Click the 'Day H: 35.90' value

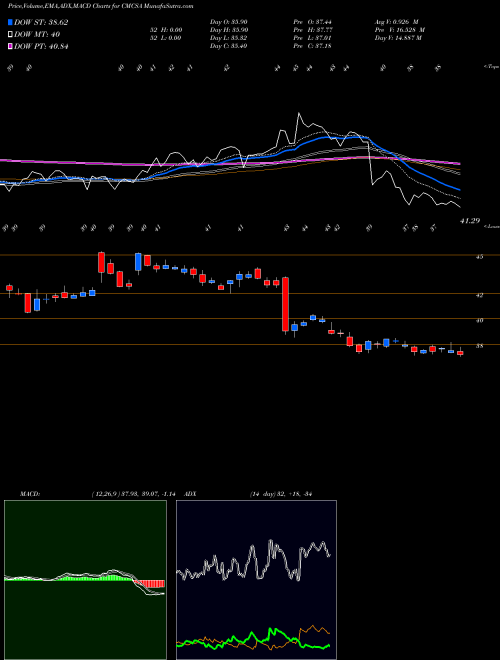pyautogui.click(x=229, y=30)
